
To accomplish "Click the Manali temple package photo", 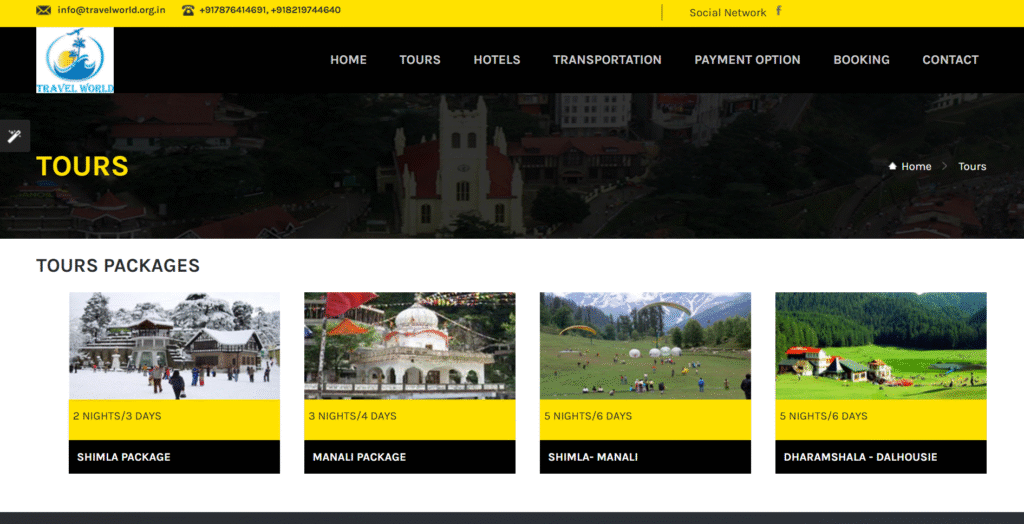I will click(409, 346).
